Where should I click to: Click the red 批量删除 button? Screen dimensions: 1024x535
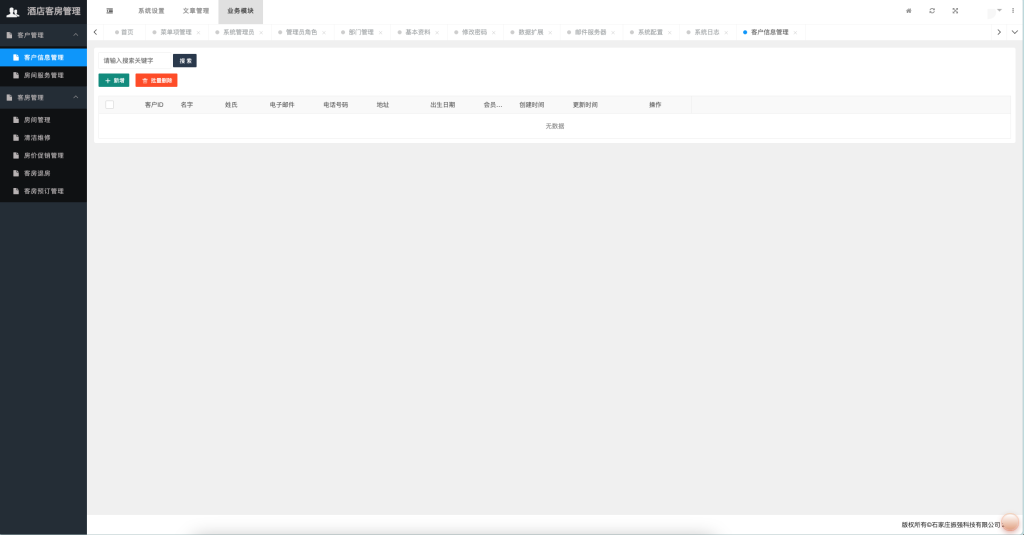click(156, 80)
